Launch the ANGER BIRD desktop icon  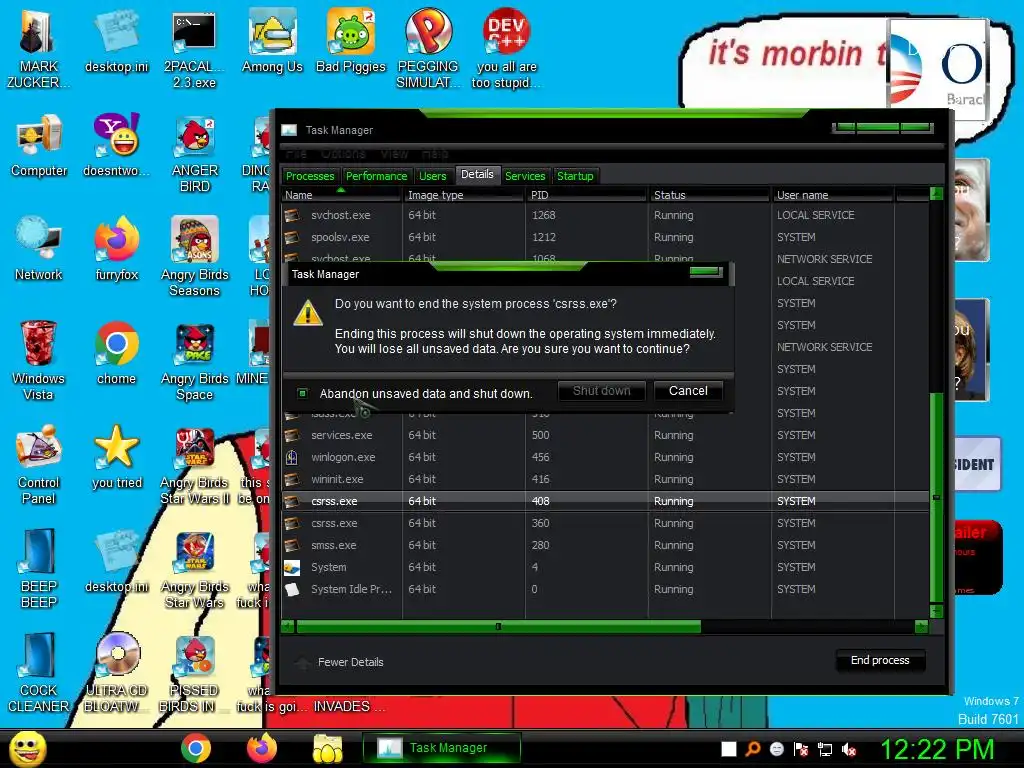tap(195, 153)
